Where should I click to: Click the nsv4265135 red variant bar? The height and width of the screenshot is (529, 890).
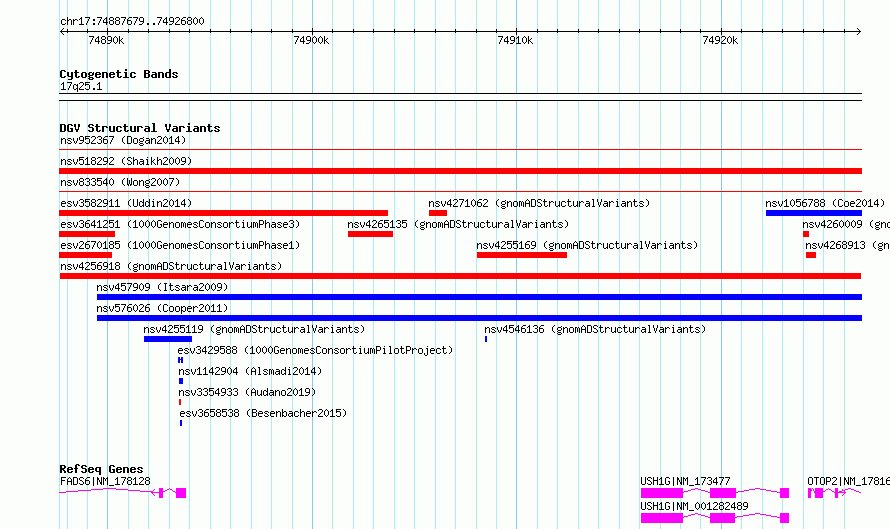coord(370,234)
